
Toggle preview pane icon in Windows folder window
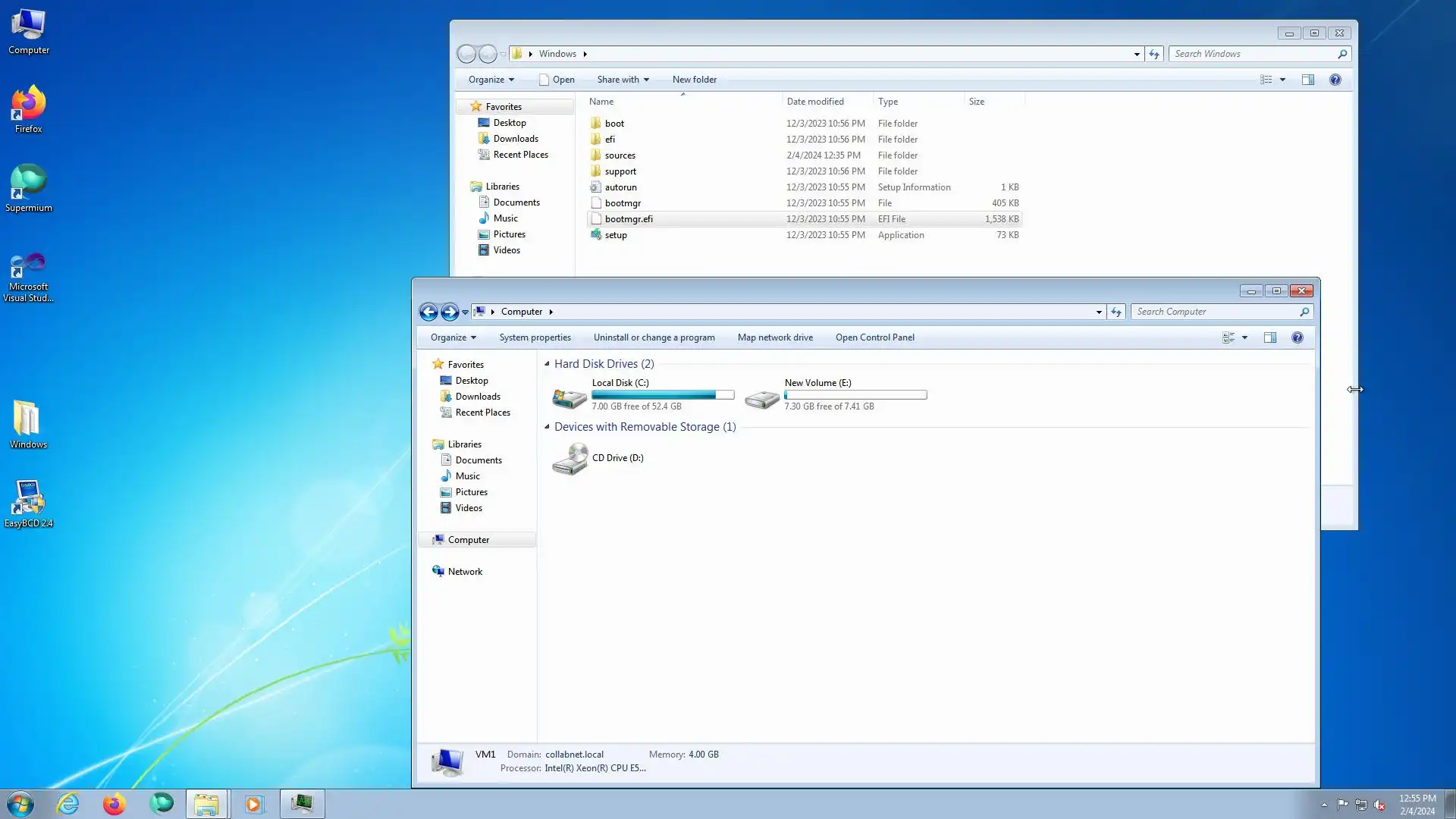[x=1308, y=80]
